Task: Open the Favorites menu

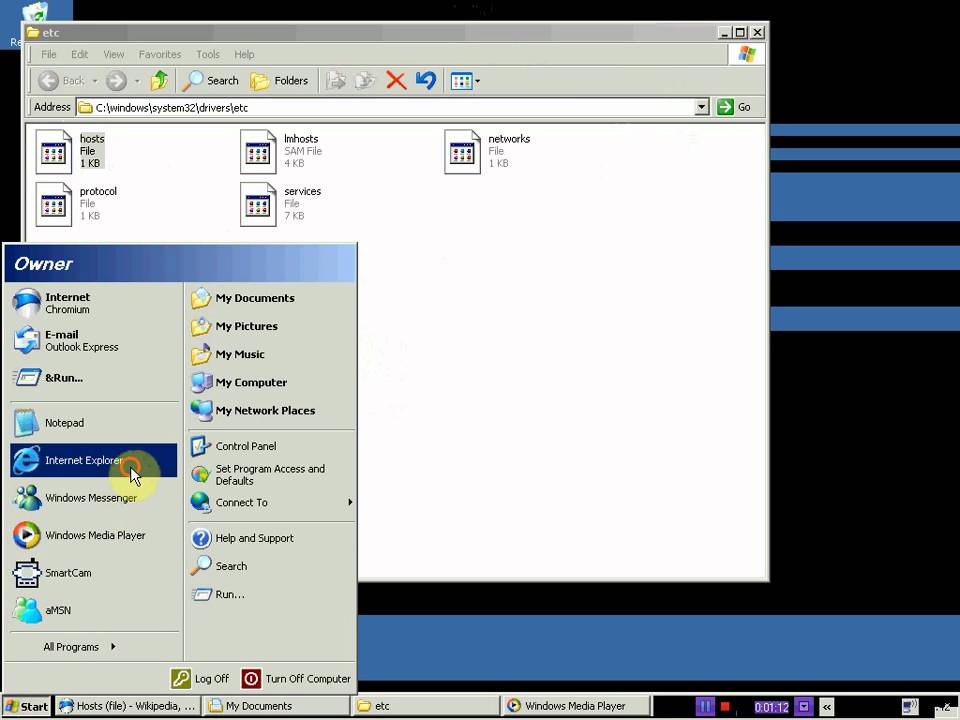Action: point(160,54)
